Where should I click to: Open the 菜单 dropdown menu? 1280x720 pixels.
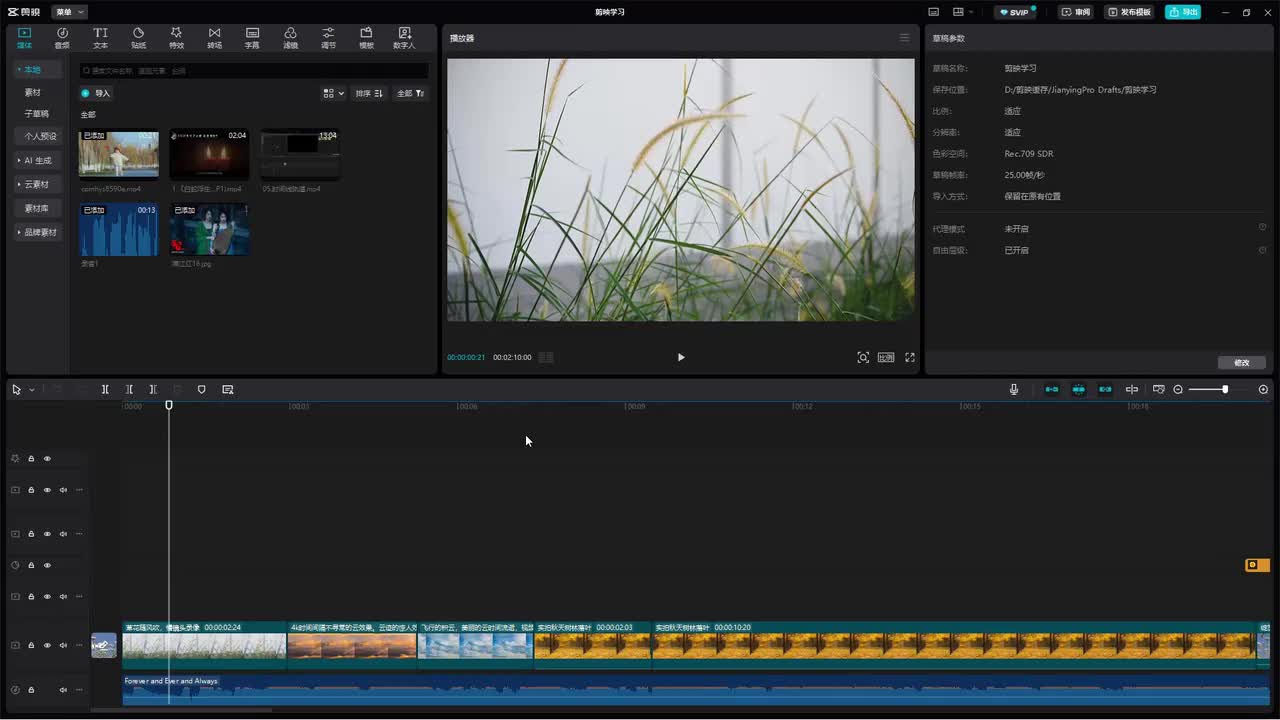[x=69, y=12]
